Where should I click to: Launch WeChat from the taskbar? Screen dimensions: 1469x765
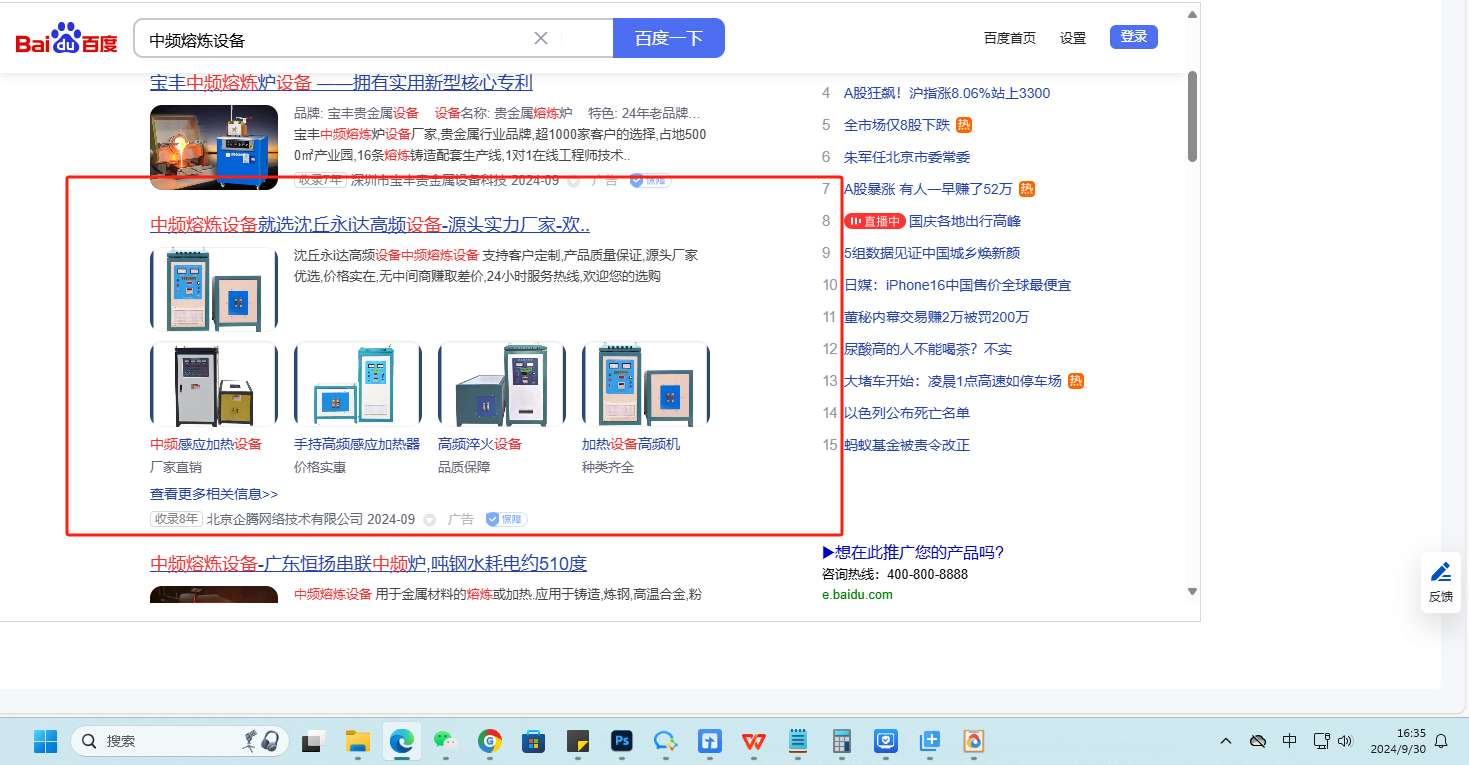point(445,741)
